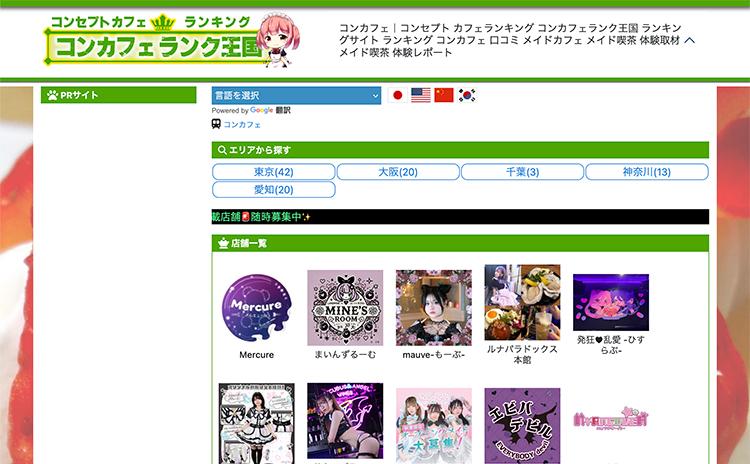This screenshot has height=464, width=750.
Task: Select the 東京(42) area button
Action: 274,172
